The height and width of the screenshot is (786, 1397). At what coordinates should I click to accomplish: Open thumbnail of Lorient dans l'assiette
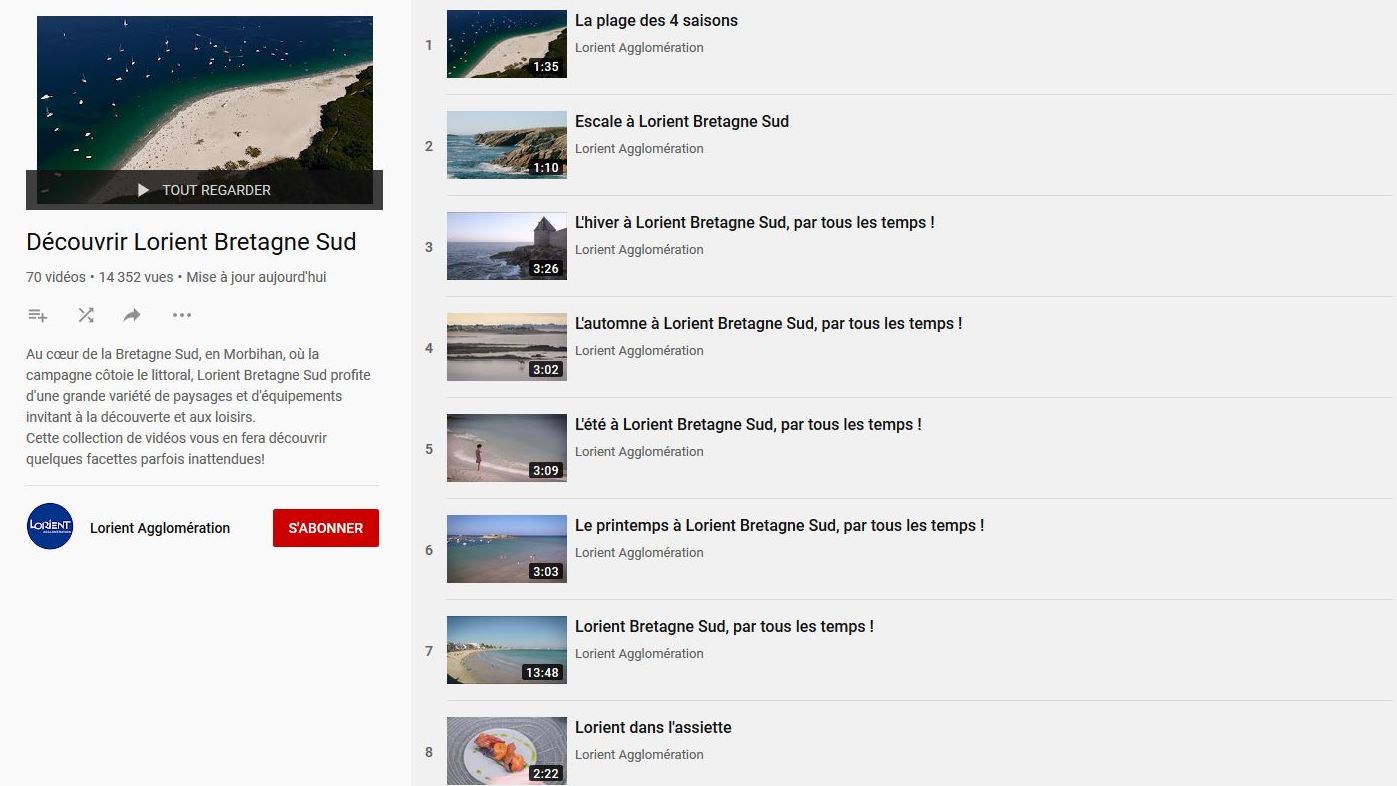click(x=507, y=751)
